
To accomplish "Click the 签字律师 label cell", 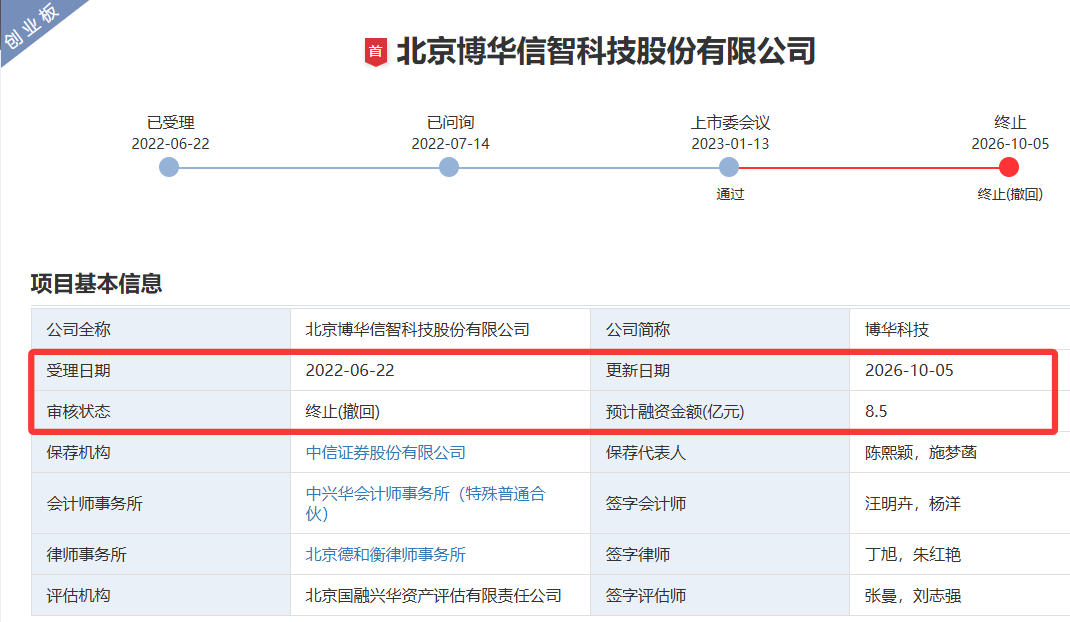I will coord(720,554).
